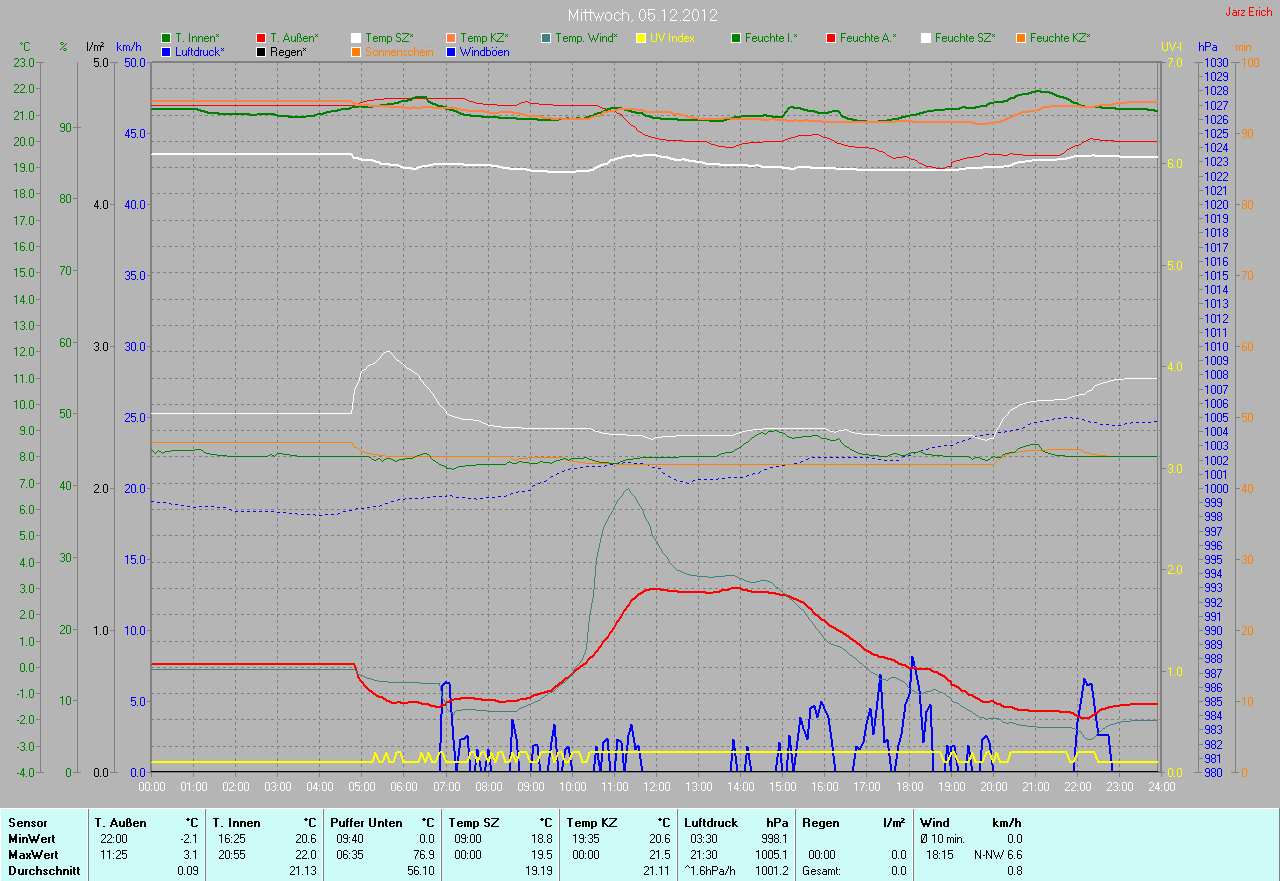
Task: Select the red Feuchte A. legend swatch
Action: click(831, 38)
